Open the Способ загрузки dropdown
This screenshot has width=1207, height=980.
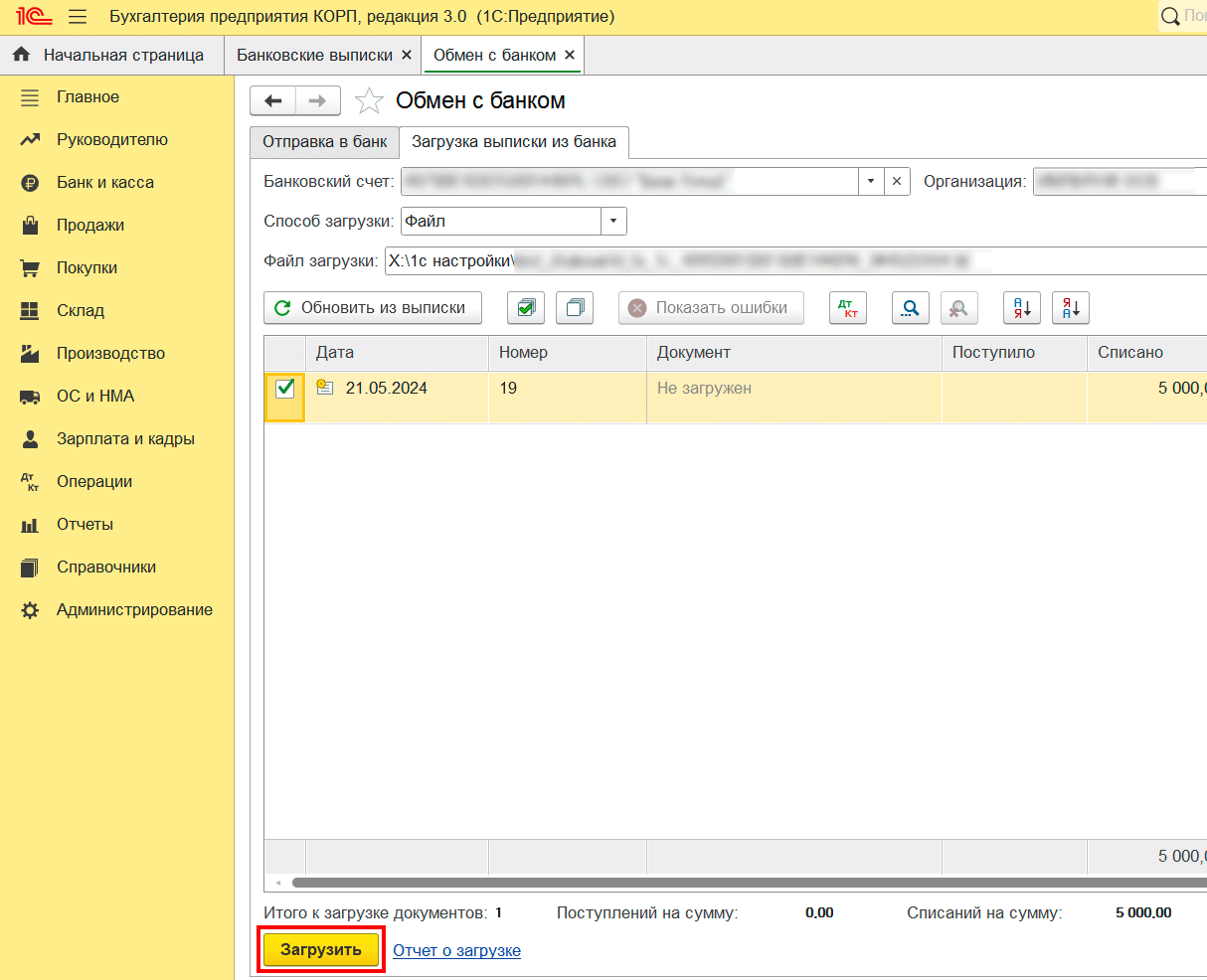(x=613, y=222)
